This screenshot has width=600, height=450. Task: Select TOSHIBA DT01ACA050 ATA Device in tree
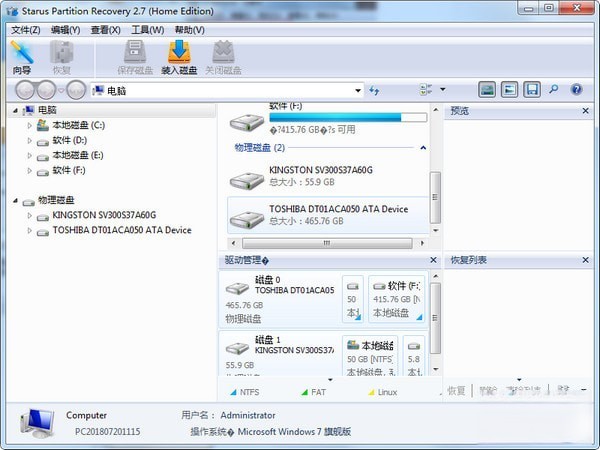coord(121,230)
